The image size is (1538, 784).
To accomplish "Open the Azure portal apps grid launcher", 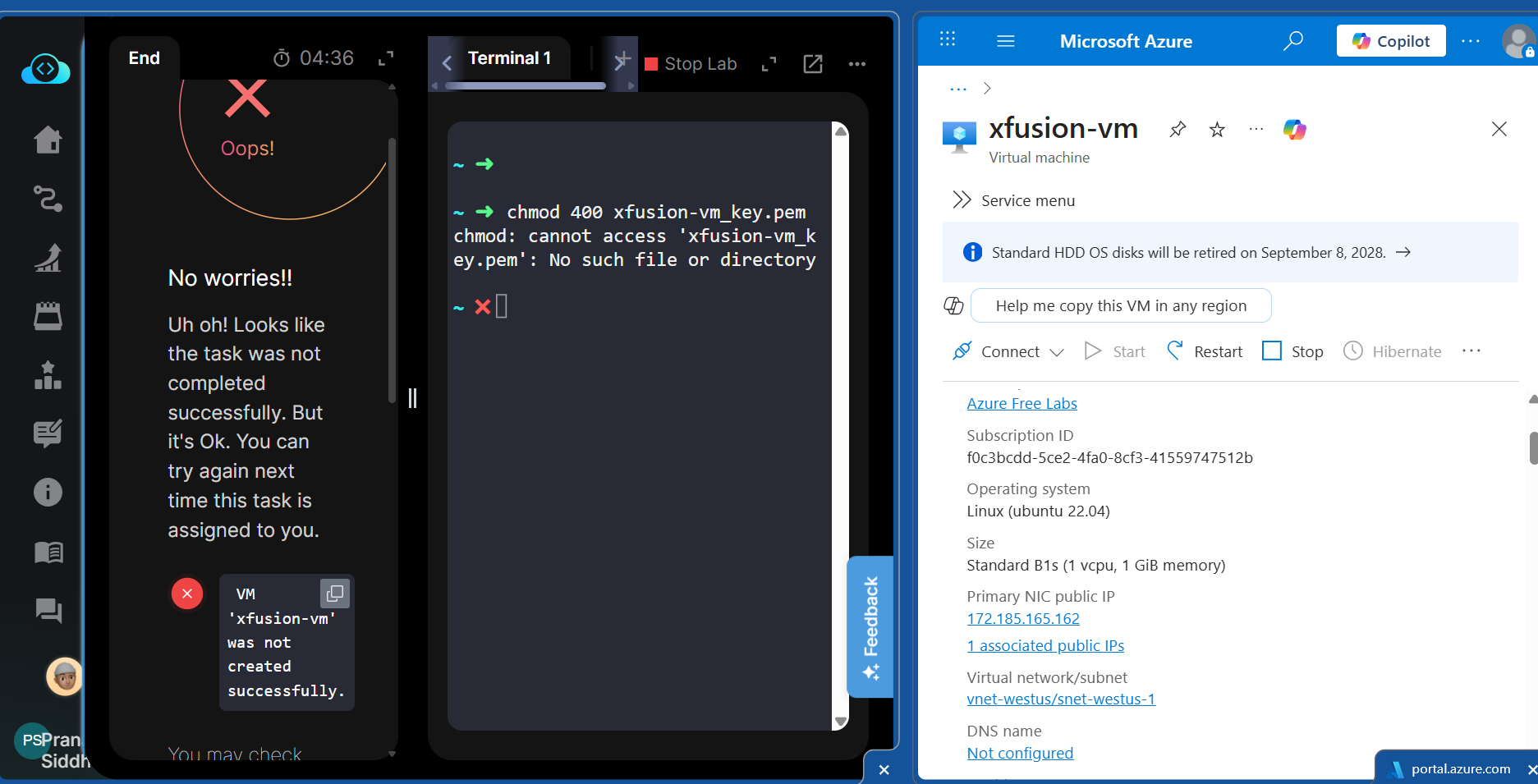I will (x=948, y=39).
